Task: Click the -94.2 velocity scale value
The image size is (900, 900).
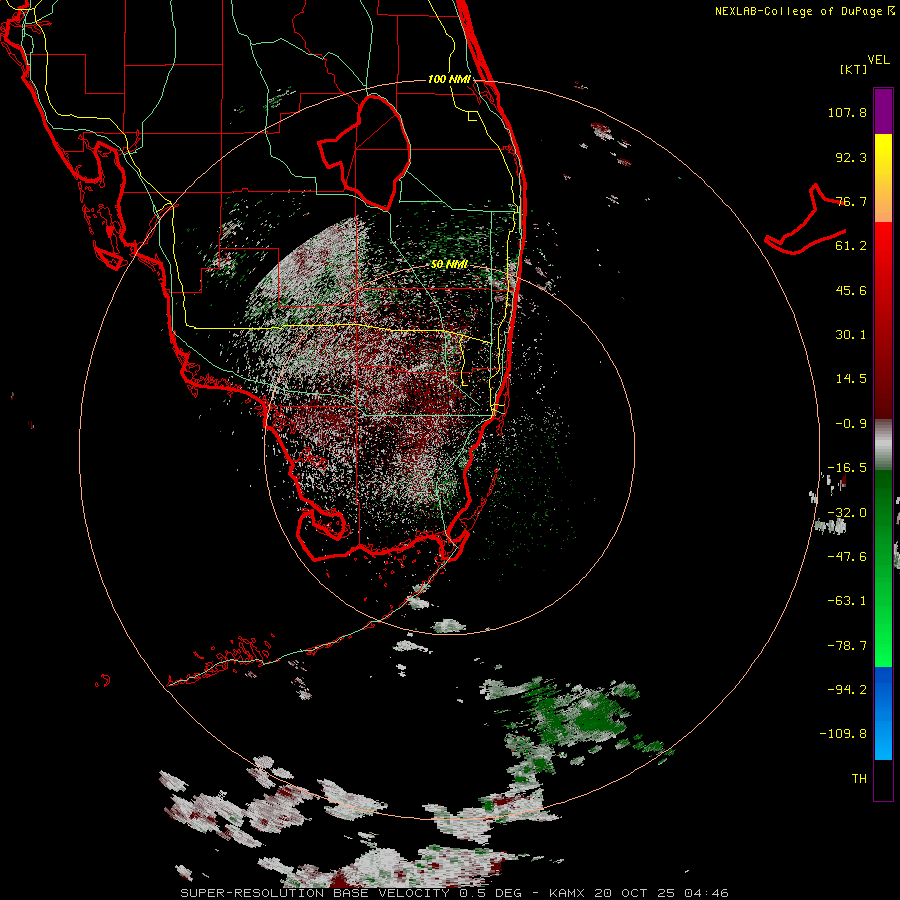Action: [x=847, y=690]
